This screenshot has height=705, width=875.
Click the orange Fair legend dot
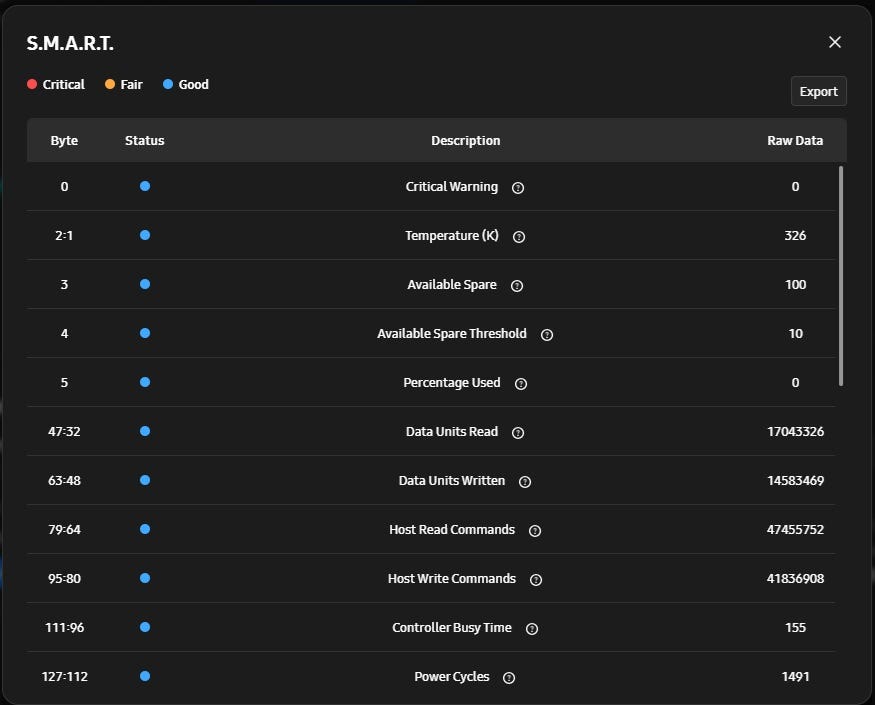[110, 85]
